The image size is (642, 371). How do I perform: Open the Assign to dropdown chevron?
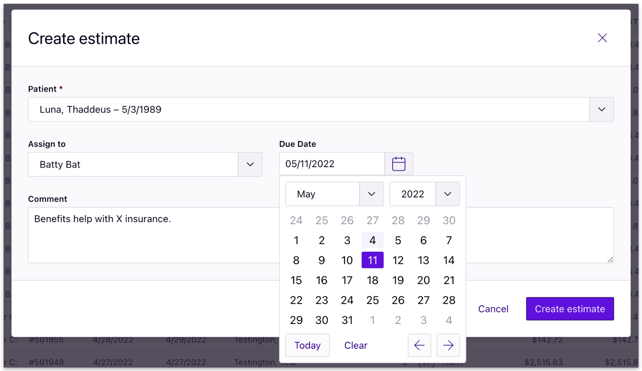pyautogui.click(x=250, y=164)
